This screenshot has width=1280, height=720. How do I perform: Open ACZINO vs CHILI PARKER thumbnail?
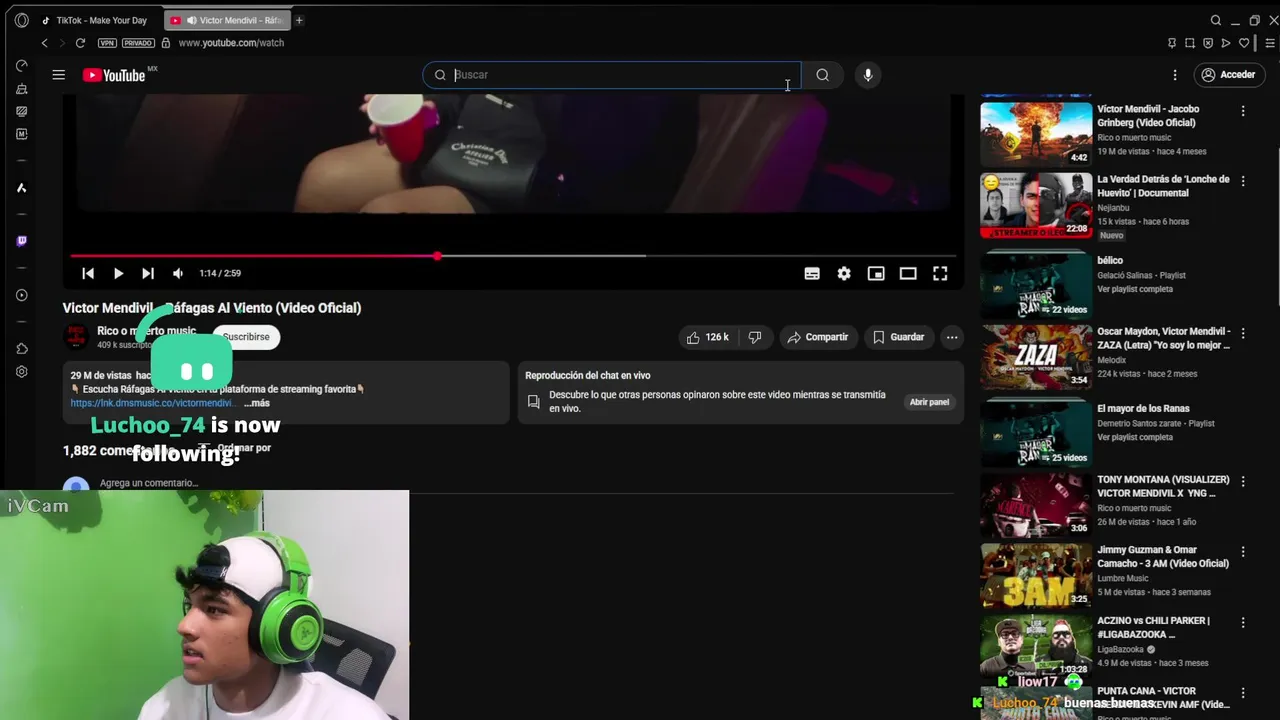coord(1036,646)
